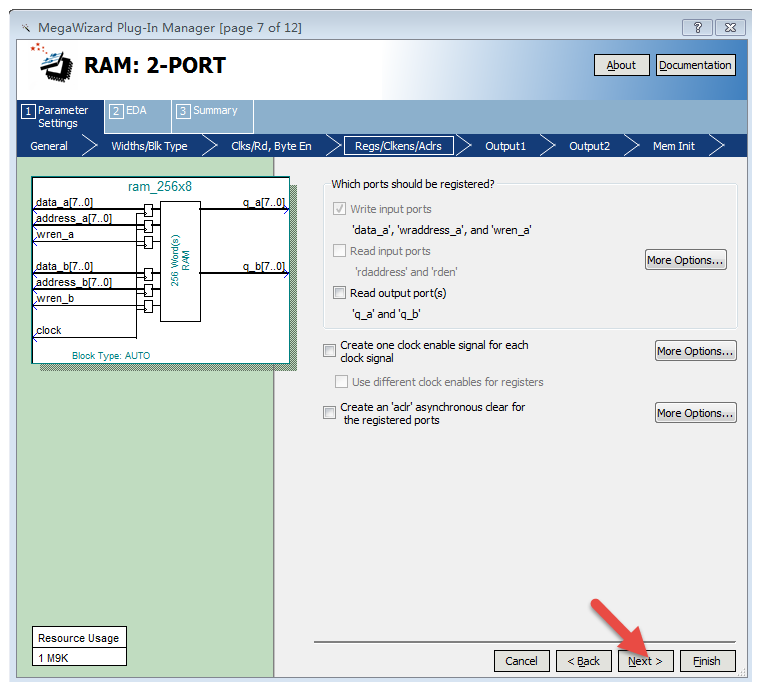Go to the Mem Init step

pyautogui.click(x=674, y=146)
